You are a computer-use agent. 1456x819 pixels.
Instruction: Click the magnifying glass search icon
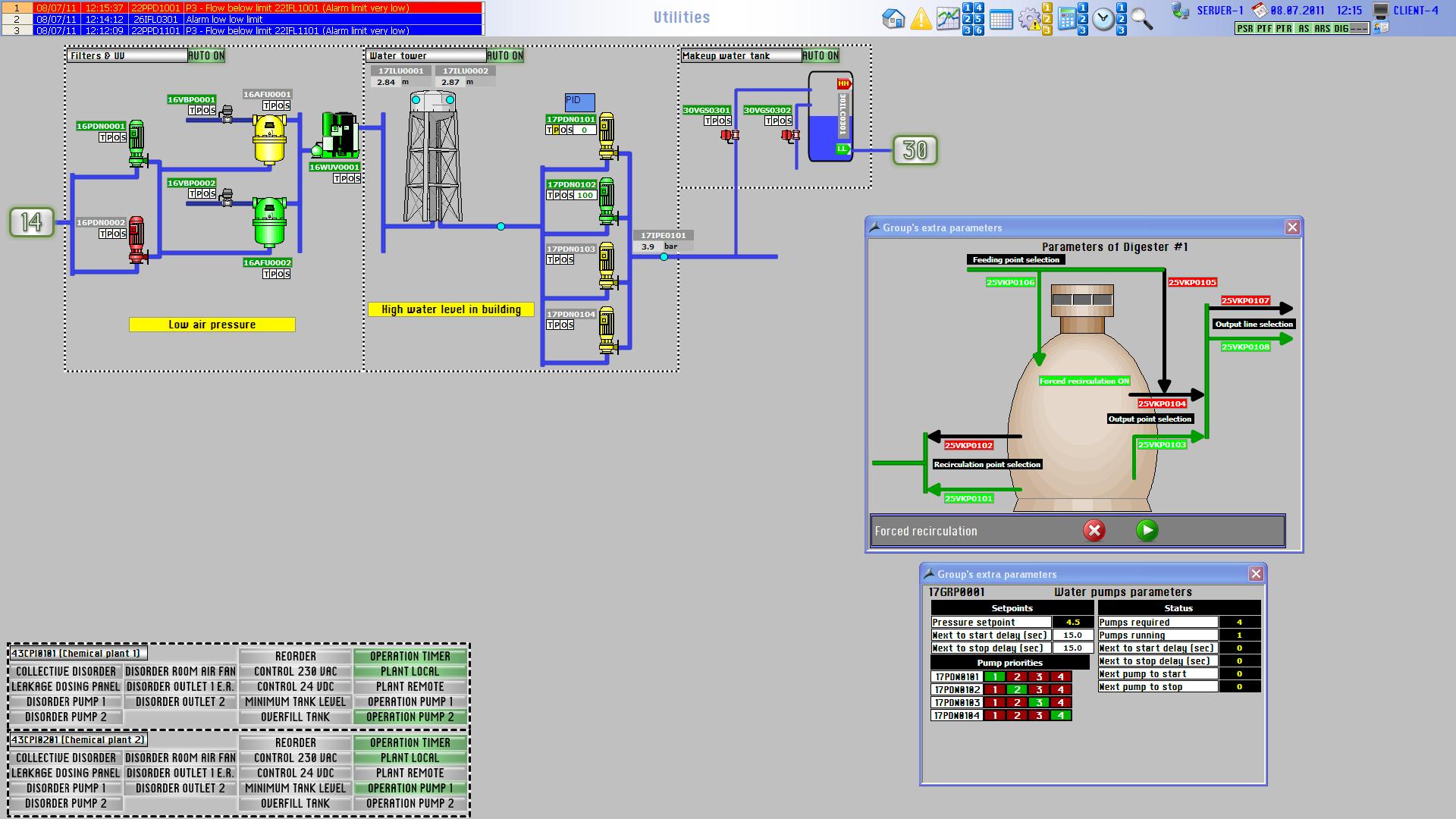pyautogui.click(x=1141, y=20)
